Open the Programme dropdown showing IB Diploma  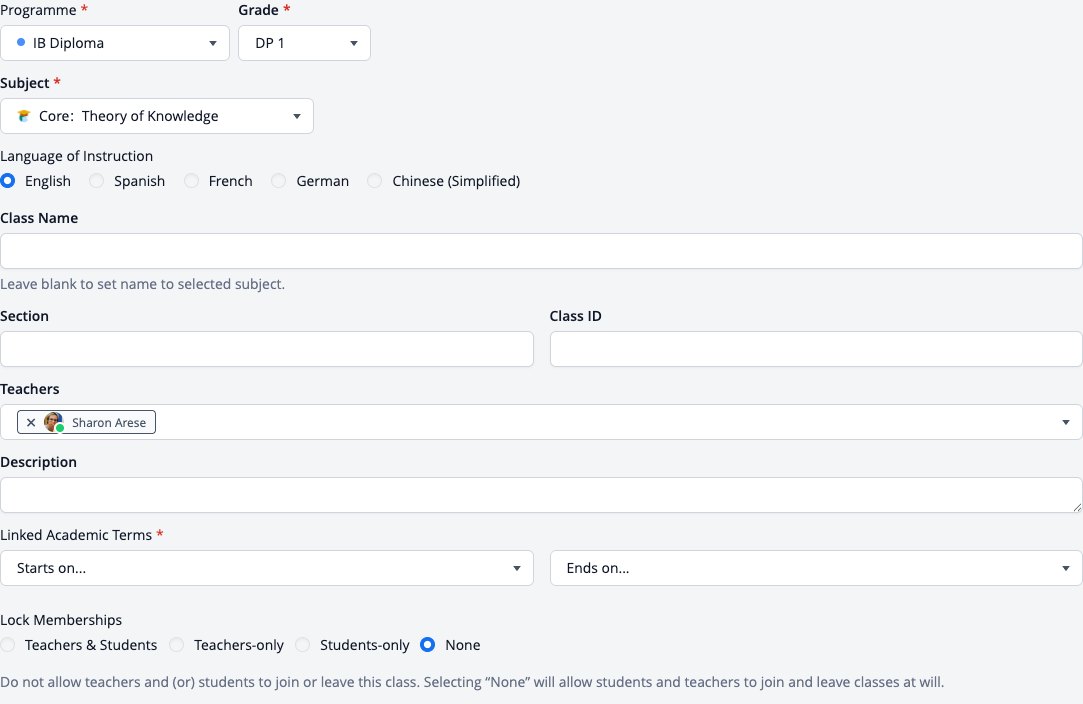pyautogui.click(x=115, y=43)
